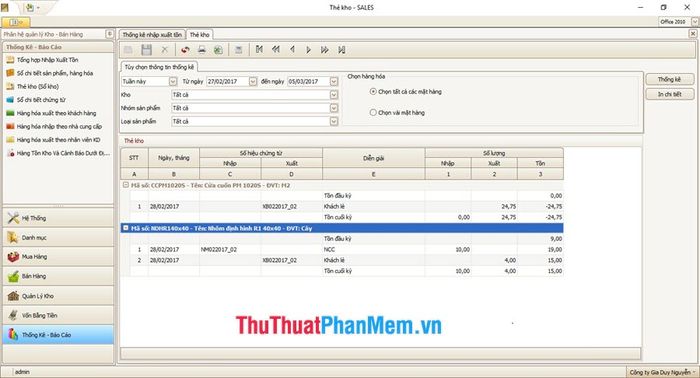Viewport: 700px width, 378px height.
Task: Open the Mua Hàng module
Action: tap(58, 257)
